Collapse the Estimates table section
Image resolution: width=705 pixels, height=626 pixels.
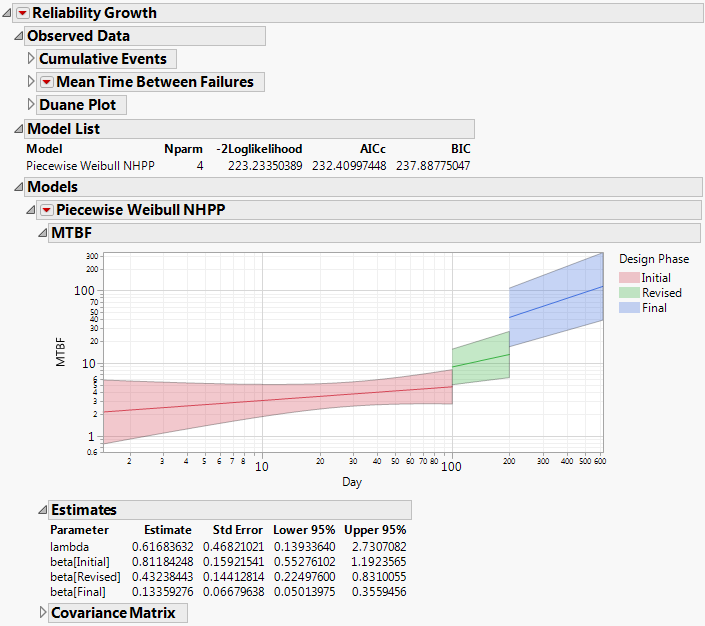coord(42,510)
